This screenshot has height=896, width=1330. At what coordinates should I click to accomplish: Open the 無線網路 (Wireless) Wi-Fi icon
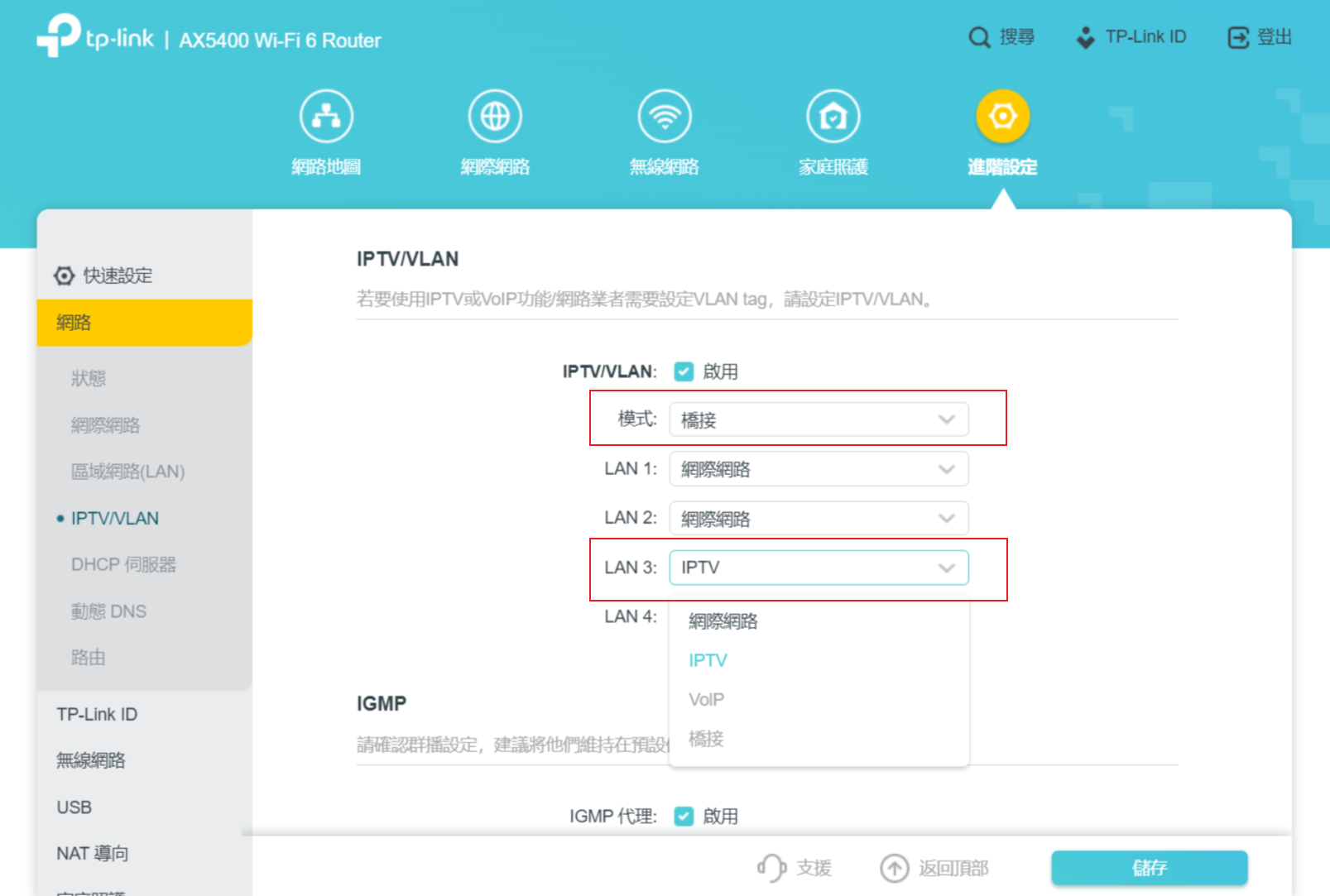[665, 116]
